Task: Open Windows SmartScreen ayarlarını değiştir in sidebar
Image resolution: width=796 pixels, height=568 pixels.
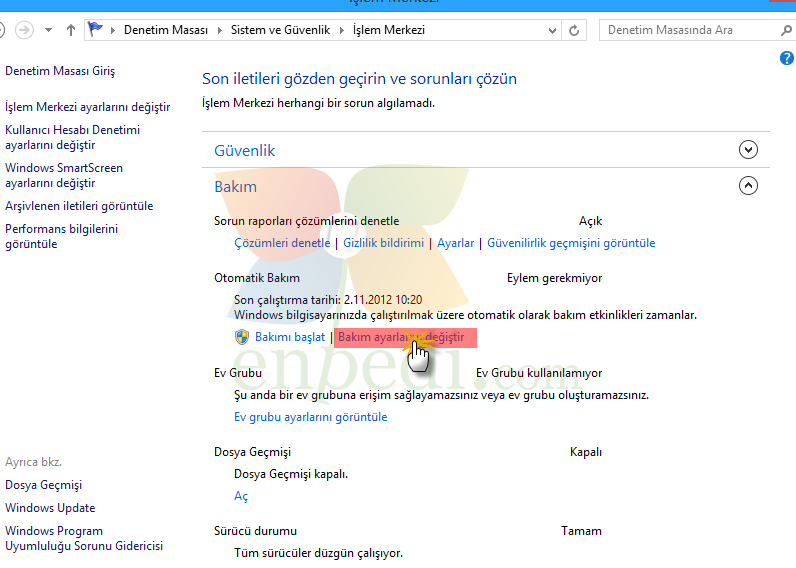Action: (64, 176)
